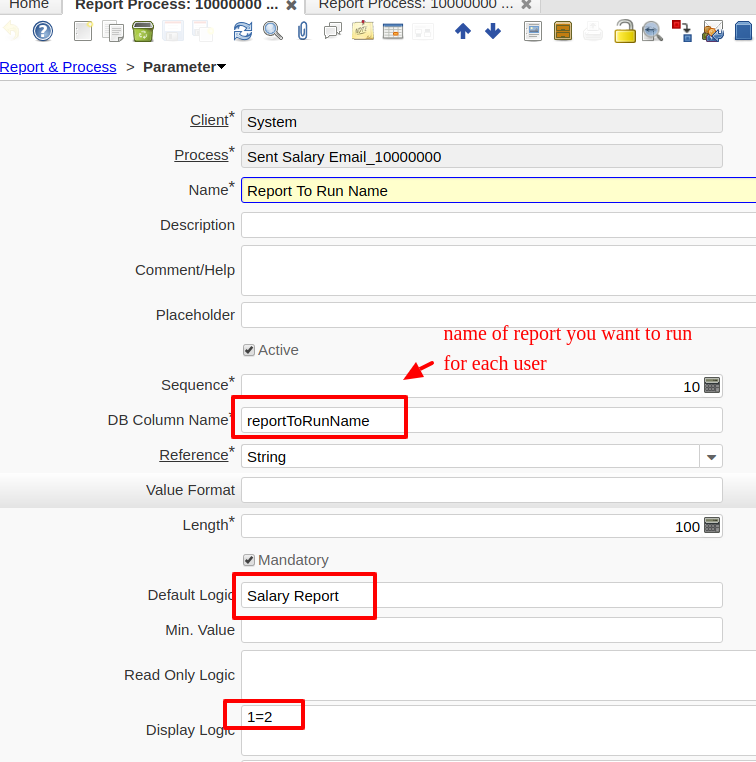Click the DB Column Name input field
Viewport: 756px width, 762px height.
pos(480,420)
